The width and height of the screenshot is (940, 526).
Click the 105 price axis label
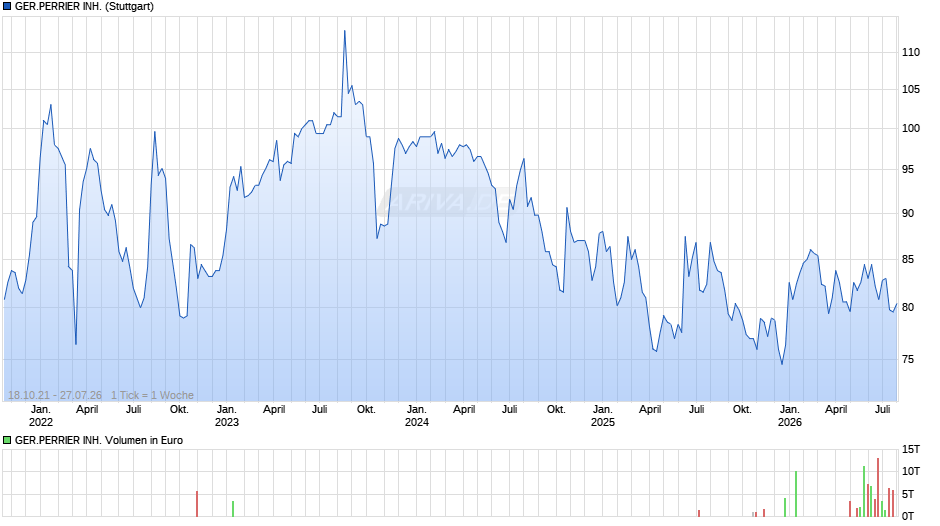(x=911, y=90)
